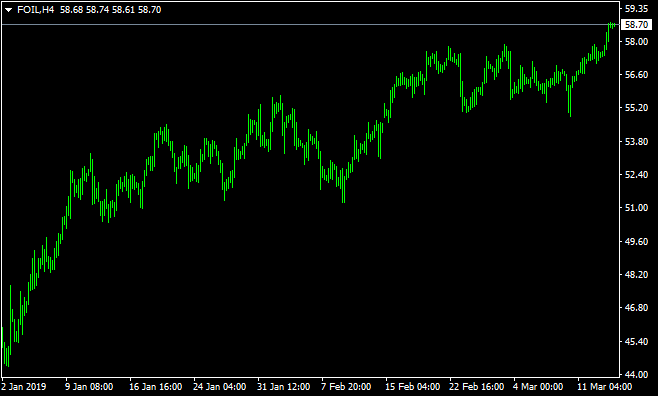Viewport: 658px width, 396px height.
Task: Click the 9 Jan 08:00 time label
Action: click(89, 386)
